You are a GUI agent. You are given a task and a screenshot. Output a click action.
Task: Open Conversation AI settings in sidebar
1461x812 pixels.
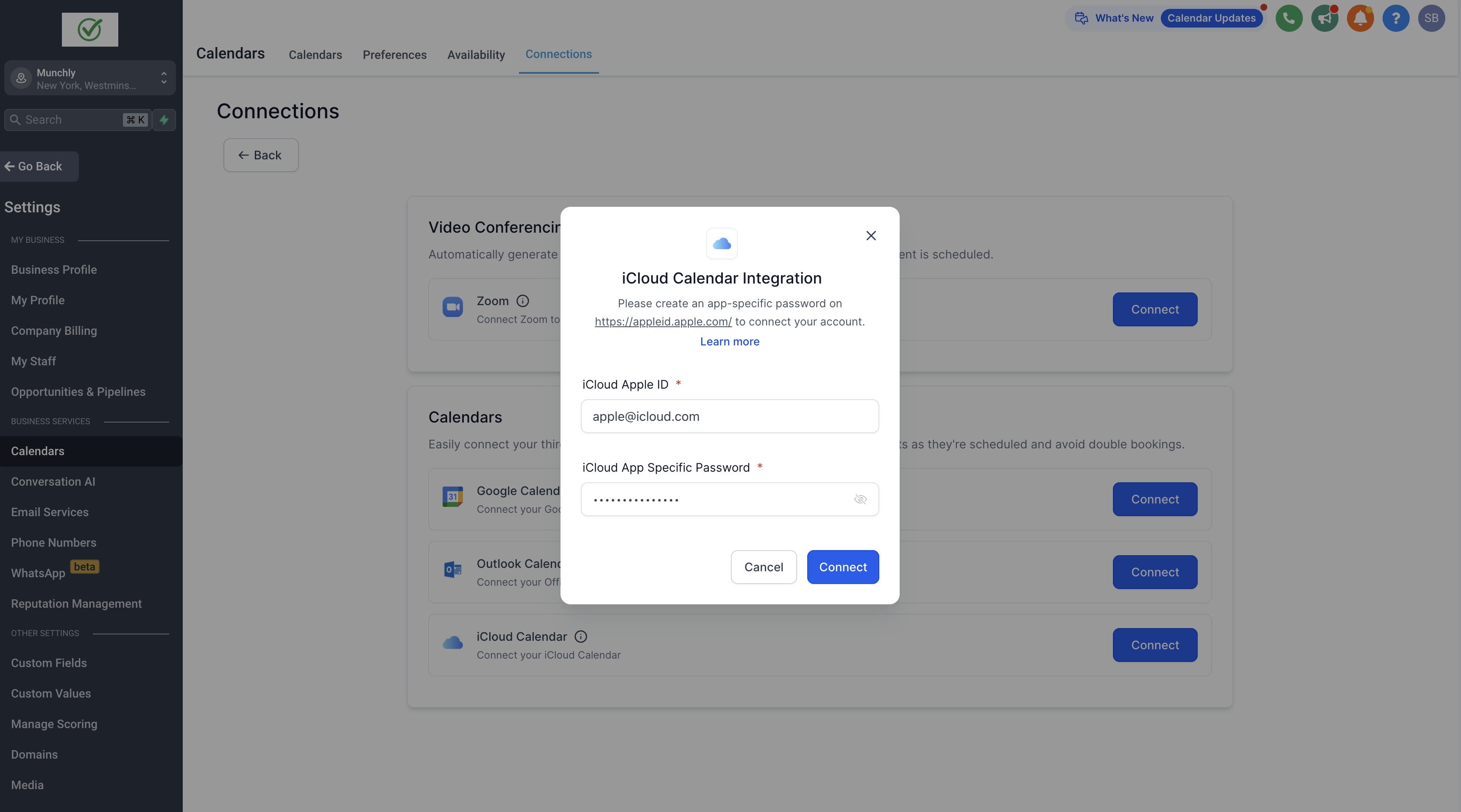tap(53, 481)
